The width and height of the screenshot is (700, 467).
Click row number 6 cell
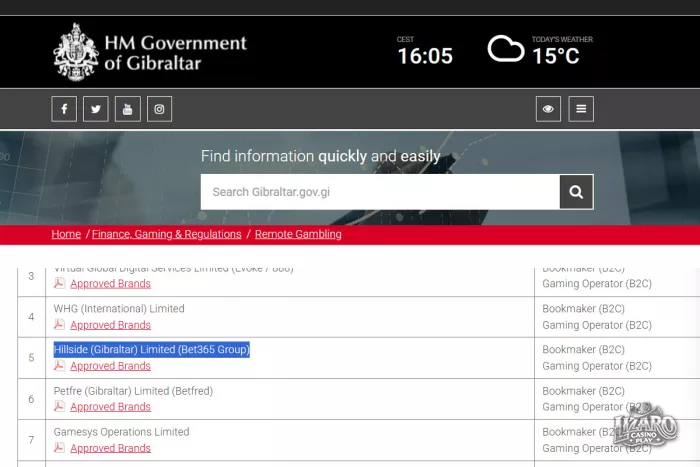(x=31, y=399)
